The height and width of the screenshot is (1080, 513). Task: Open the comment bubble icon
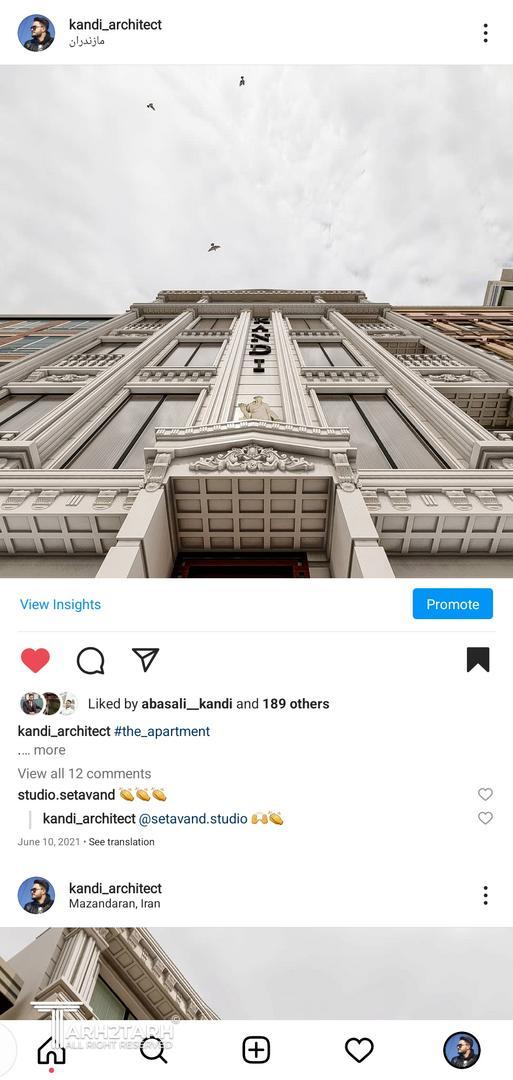click(90, 661)
